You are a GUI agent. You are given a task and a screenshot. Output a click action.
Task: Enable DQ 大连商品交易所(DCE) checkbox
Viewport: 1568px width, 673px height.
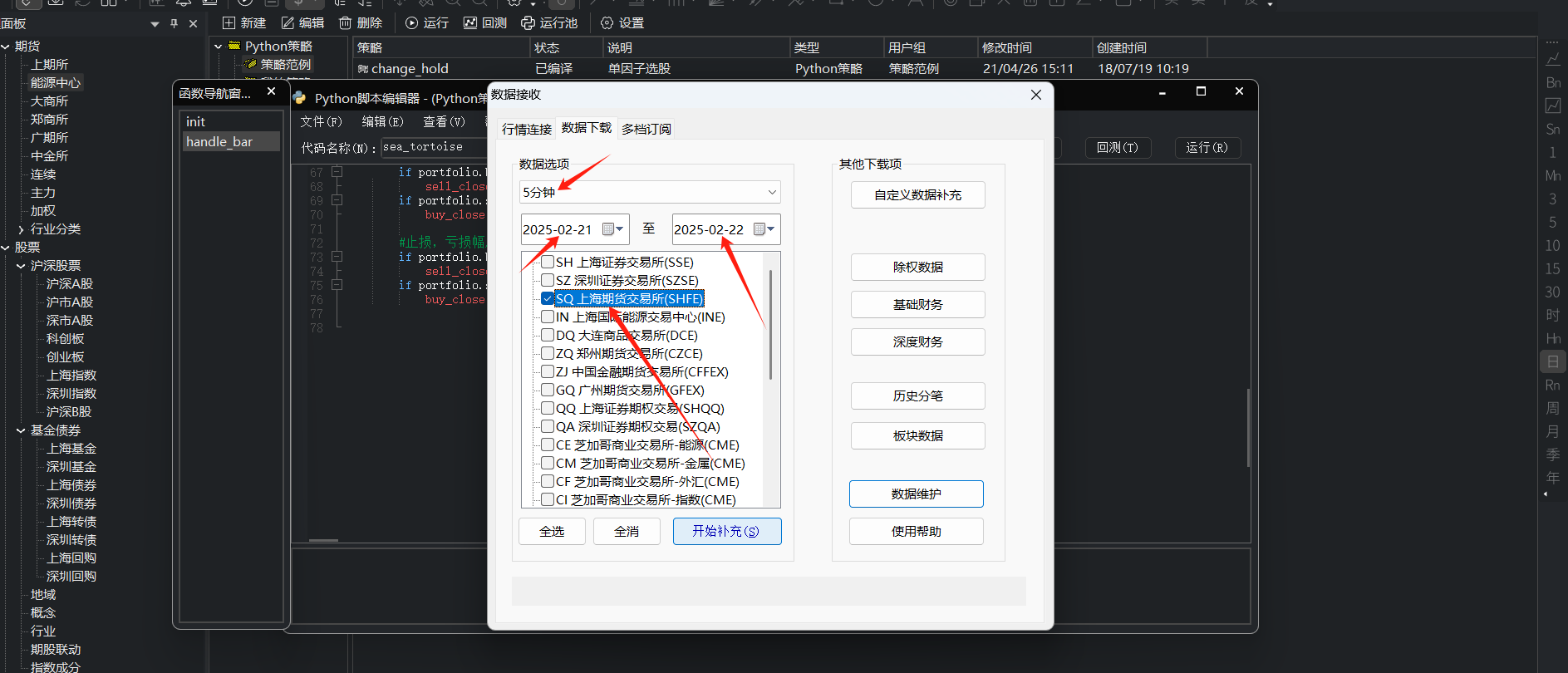click(x=548, y=335)
